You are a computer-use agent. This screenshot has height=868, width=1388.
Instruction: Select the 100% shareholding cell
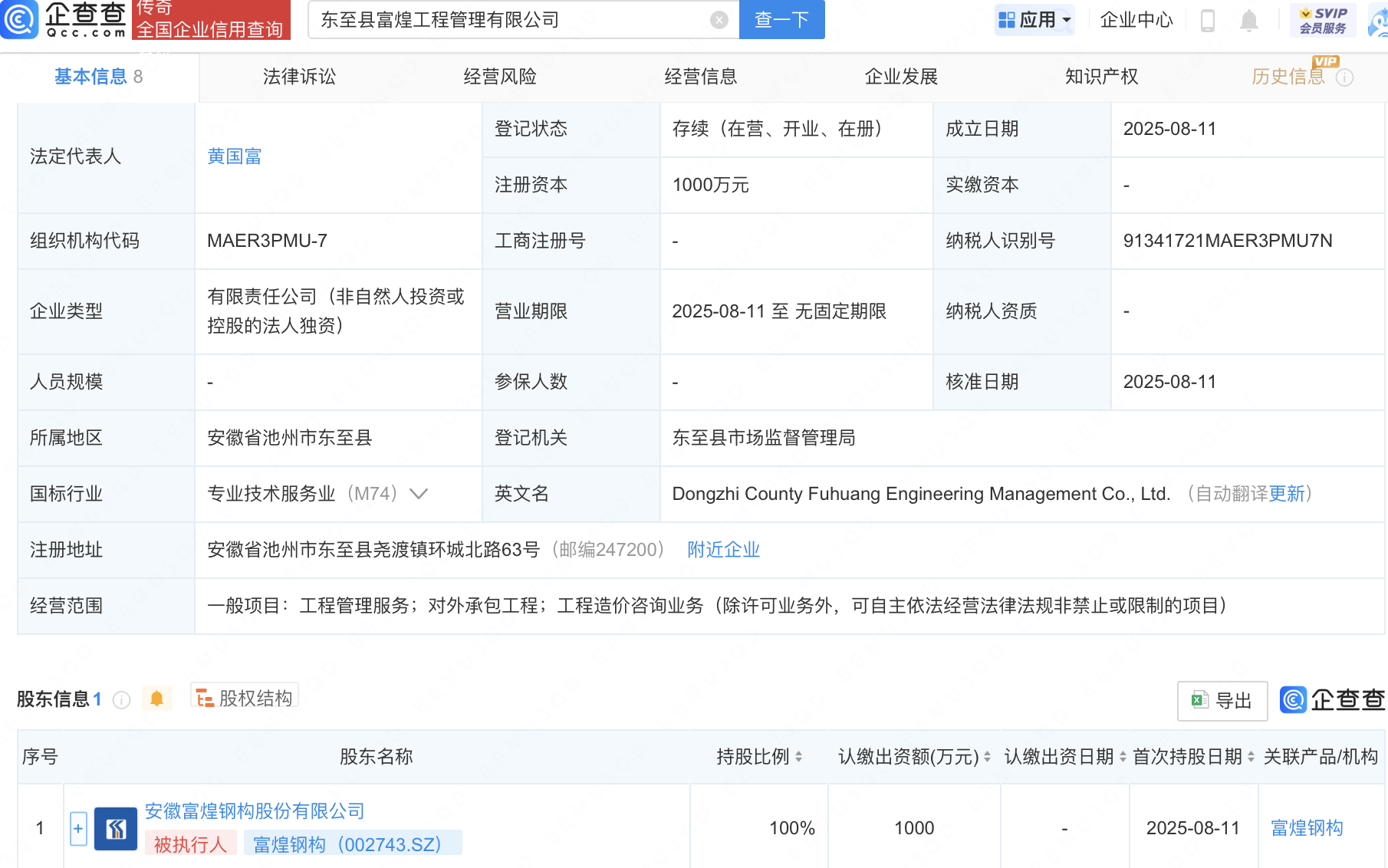[791, 828]
